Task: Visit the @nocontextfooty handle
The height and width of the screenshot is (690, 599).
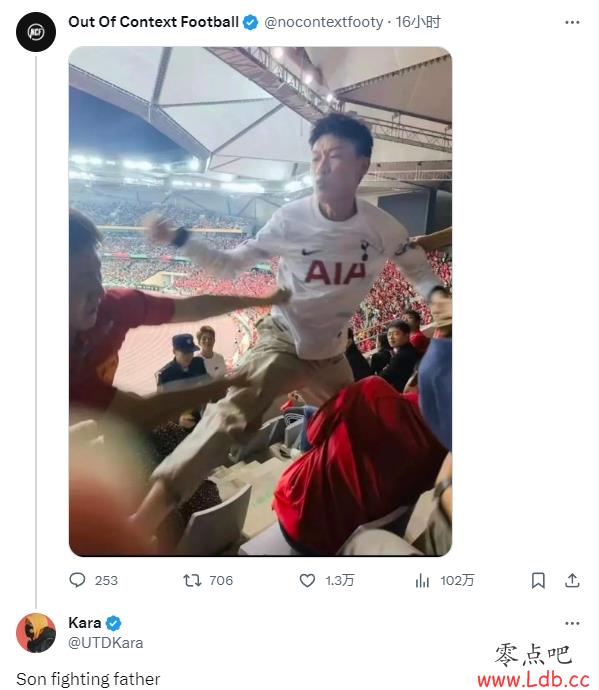Action: (x=323, y=22)
